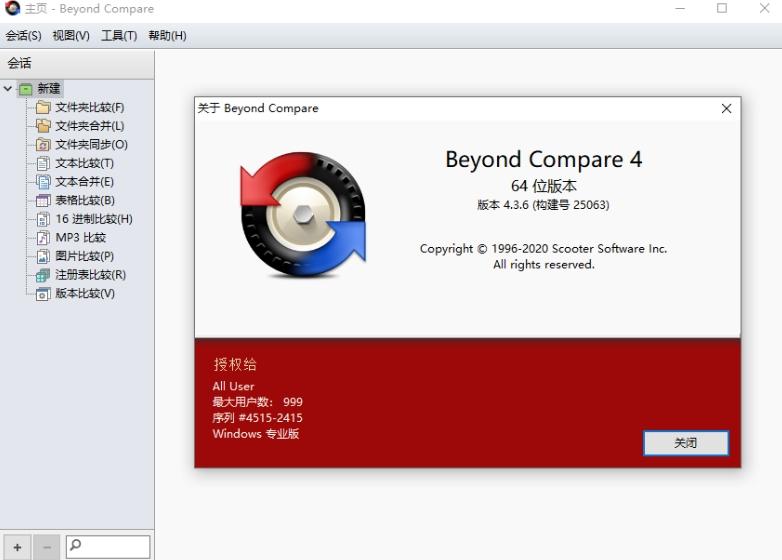Click the Table Compare icon 表格比较(B)
The width and height of the screenshot is (782, 560).
click(43, 200)
